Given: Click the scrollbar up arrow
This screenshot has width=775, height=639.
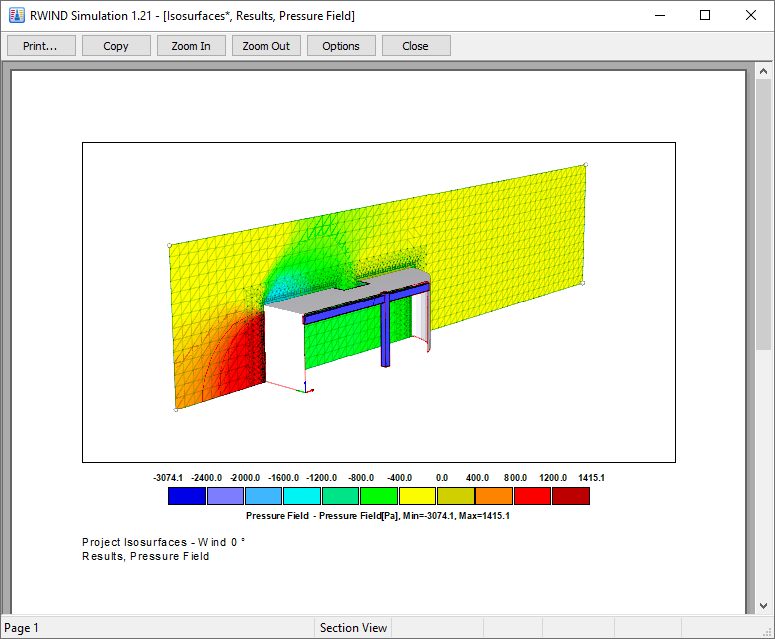Looking at the screenshot, I should point(763,72).
